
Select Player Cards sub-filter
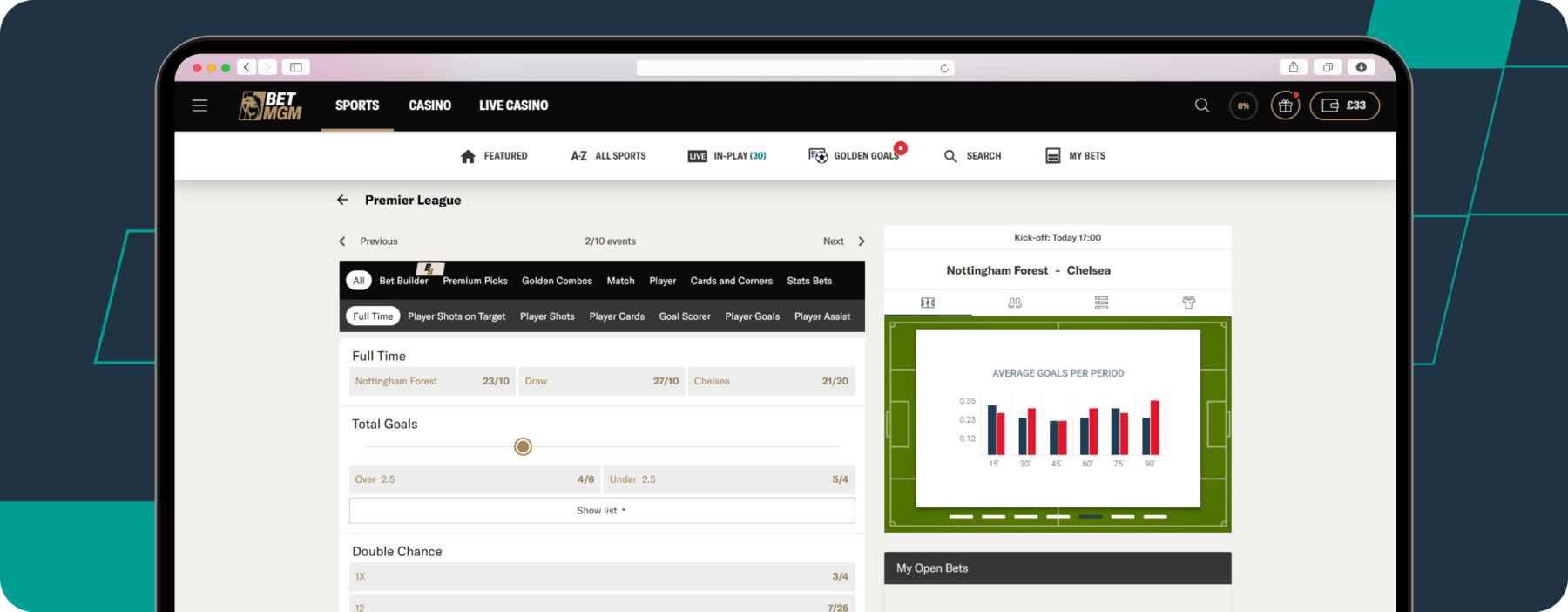617,316
